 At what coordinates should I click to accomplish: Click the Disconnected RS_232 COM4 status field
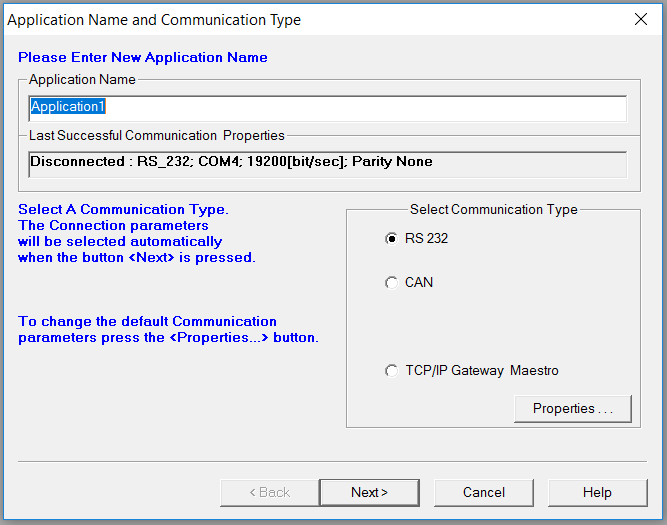pyautogui.click(x=328, y=164)
